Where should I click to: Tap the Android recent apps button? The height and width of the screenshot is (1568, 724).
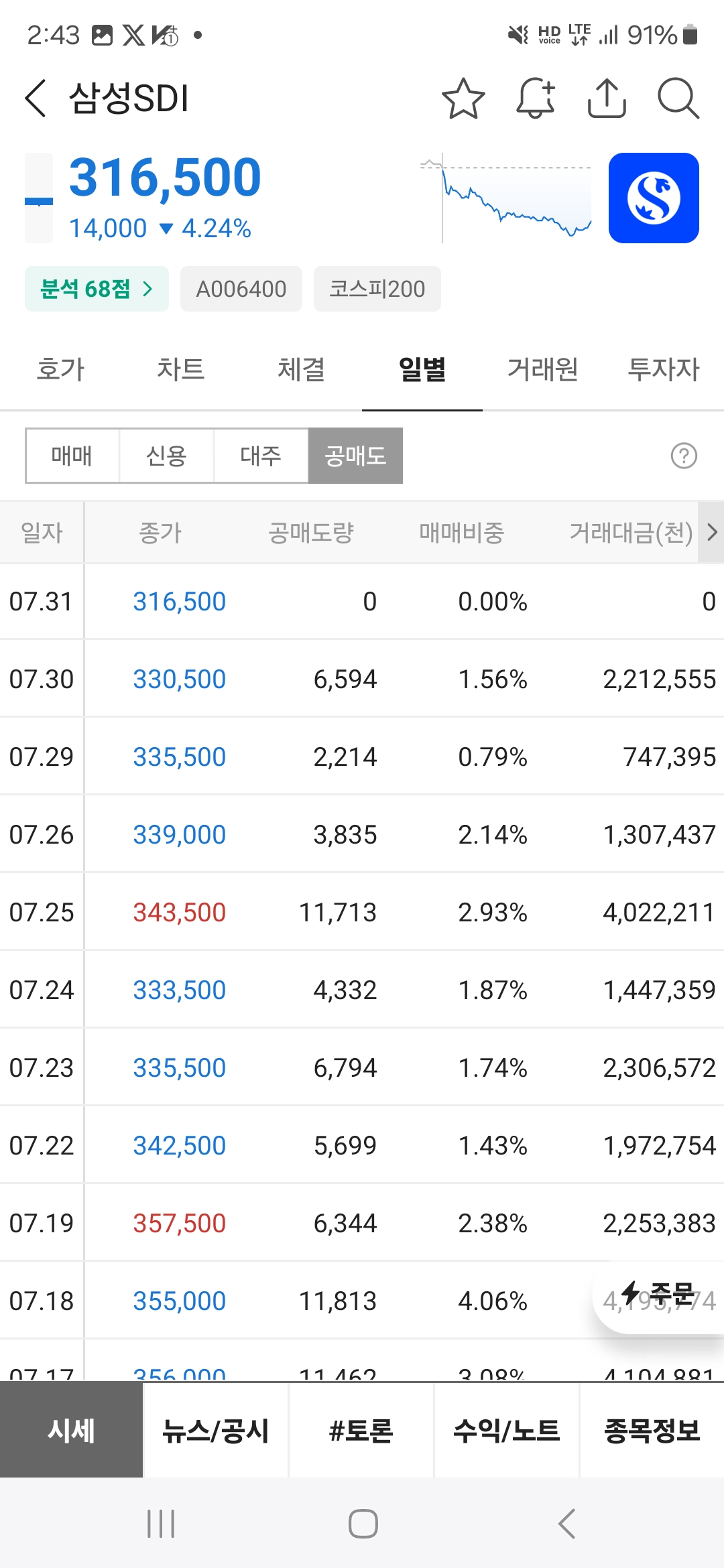(x=161, y=1524)
